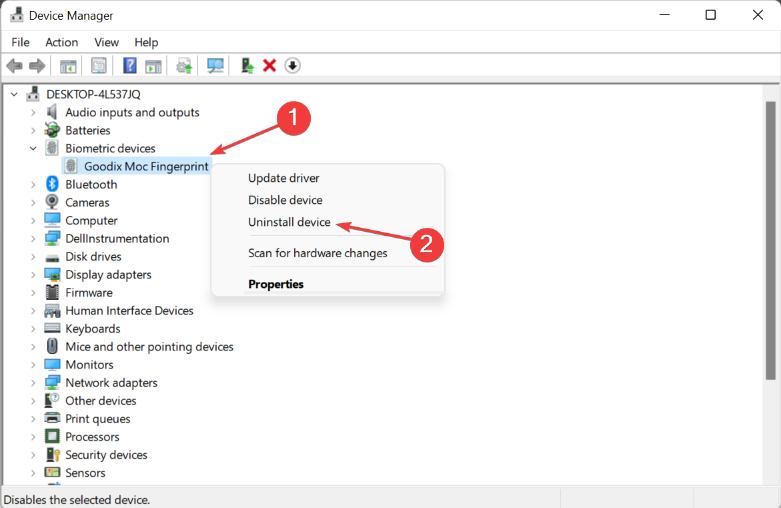Select the DellInstrumentation label

coord(117,238)
